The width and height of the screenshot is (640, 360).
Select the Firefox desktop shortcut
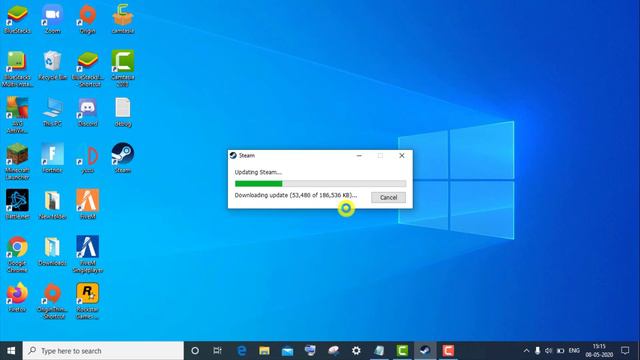17,298
